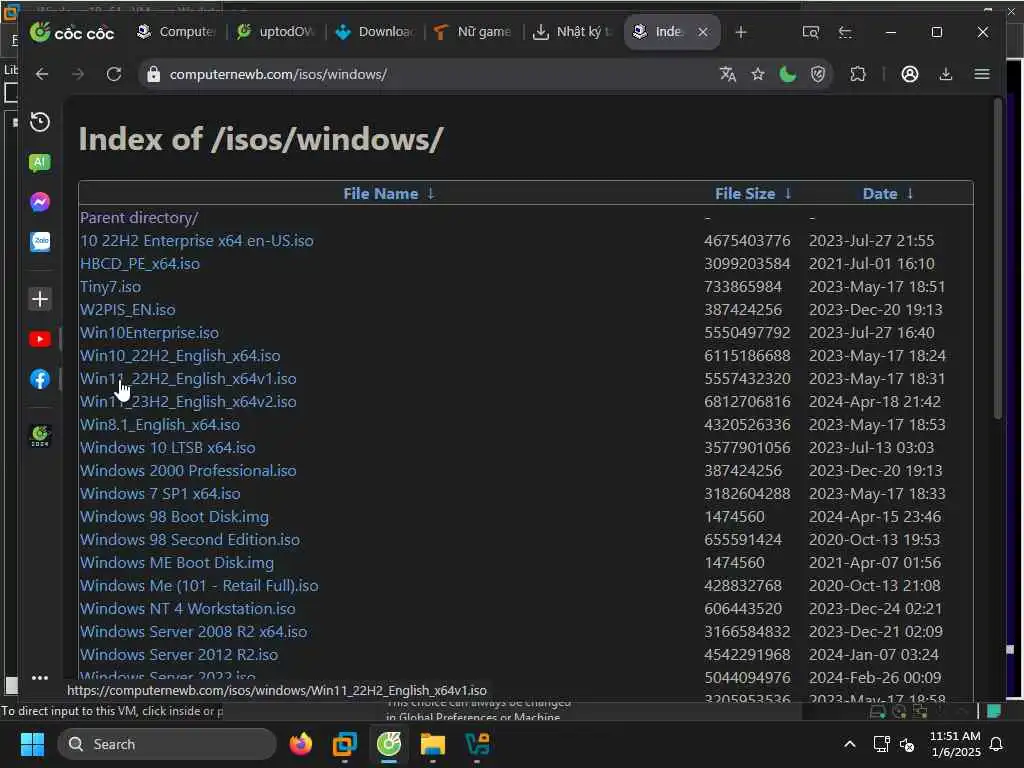Open translate page icon in address bar
1024x768 pixels.
tap(728, 74)
